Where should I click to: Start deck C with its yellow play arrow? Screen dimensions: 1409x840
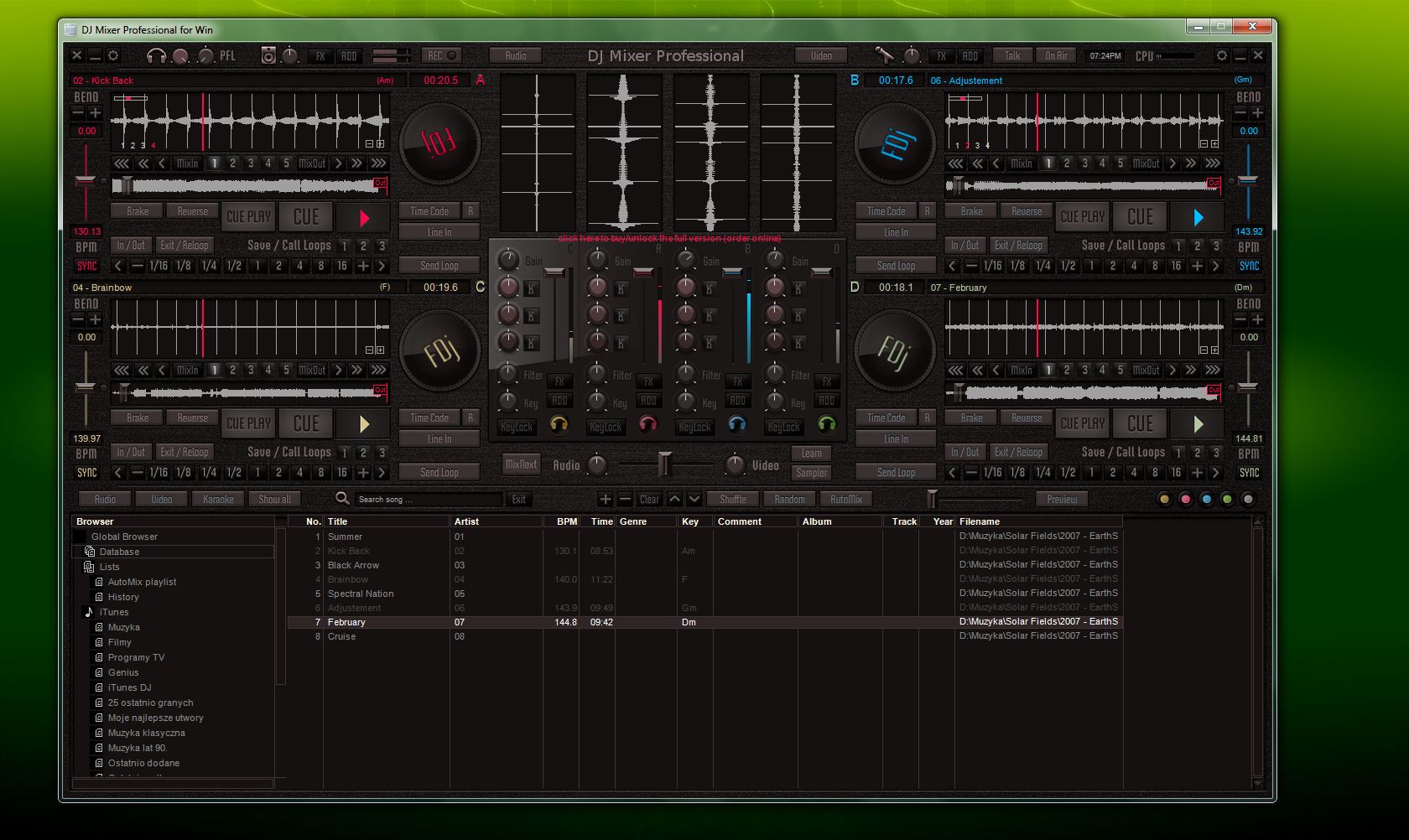(x=364, y=424)
